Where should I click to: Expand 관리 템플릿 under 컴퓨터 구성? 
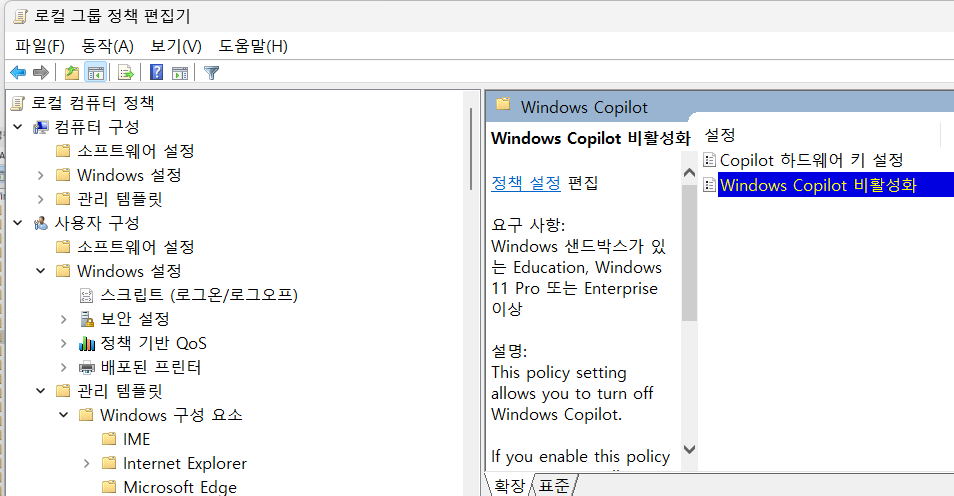(41, 199)
